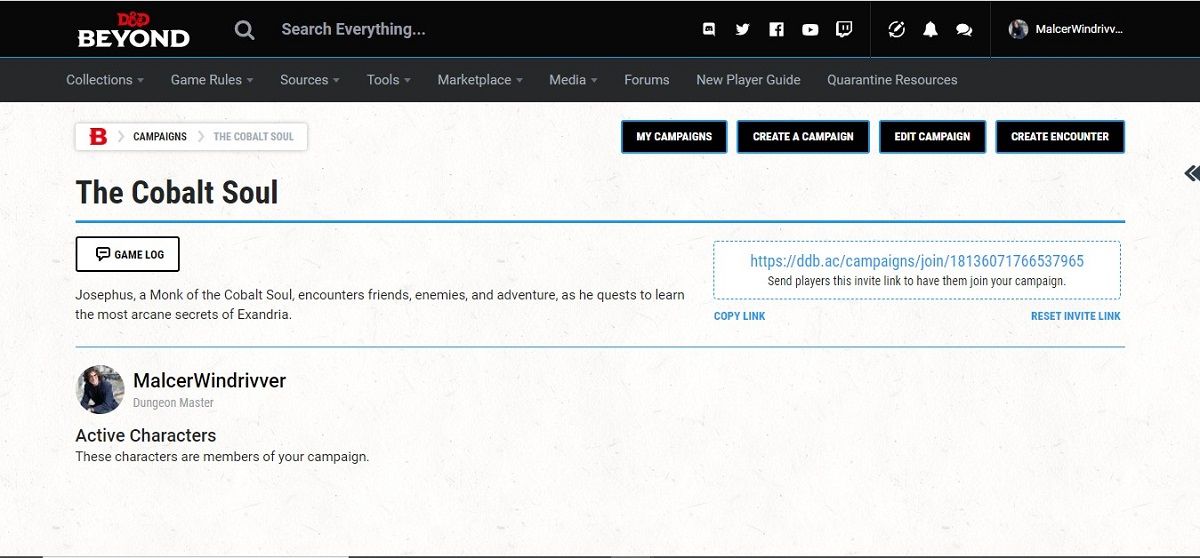Expand the Collections menu
The height and width of the screenshot is (558, 1200).
pos(105,80)
